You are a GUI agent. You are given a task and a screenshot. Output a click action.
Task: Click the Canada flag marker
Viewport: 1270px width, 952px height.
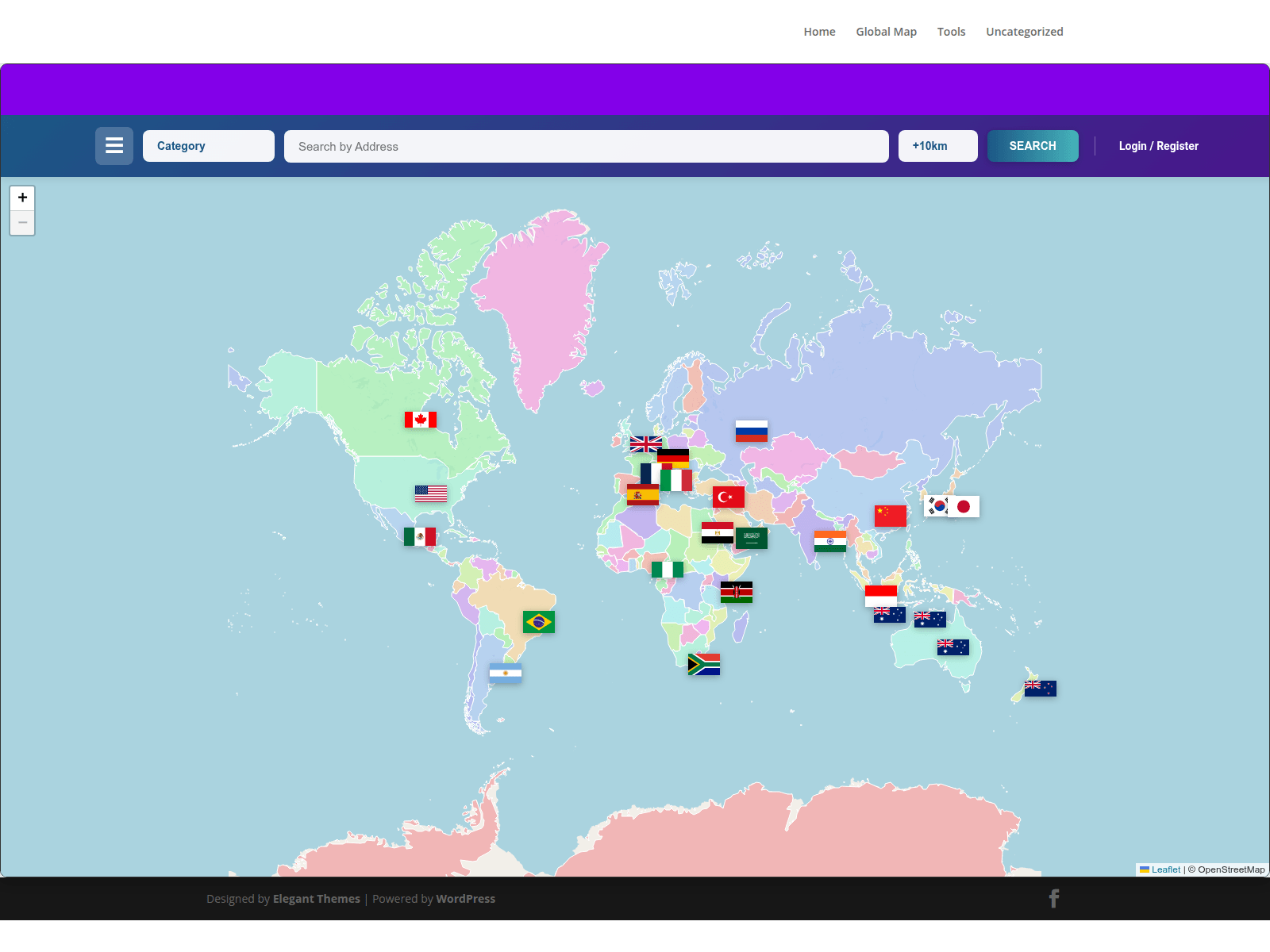pyautogui.click(x=421, y=420)
